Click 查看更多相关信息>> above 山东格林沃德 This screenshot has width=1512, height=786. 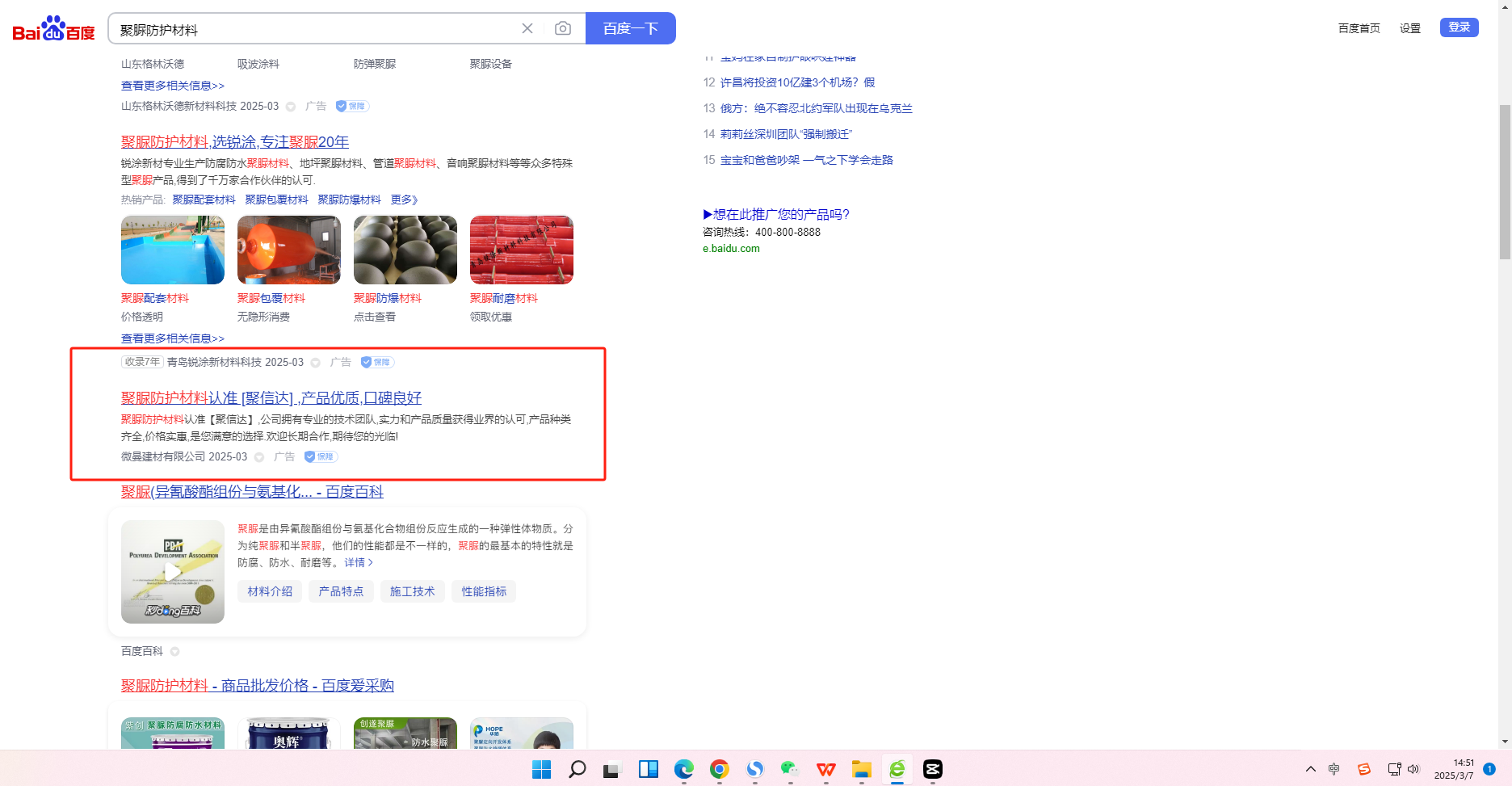point(173,86)
